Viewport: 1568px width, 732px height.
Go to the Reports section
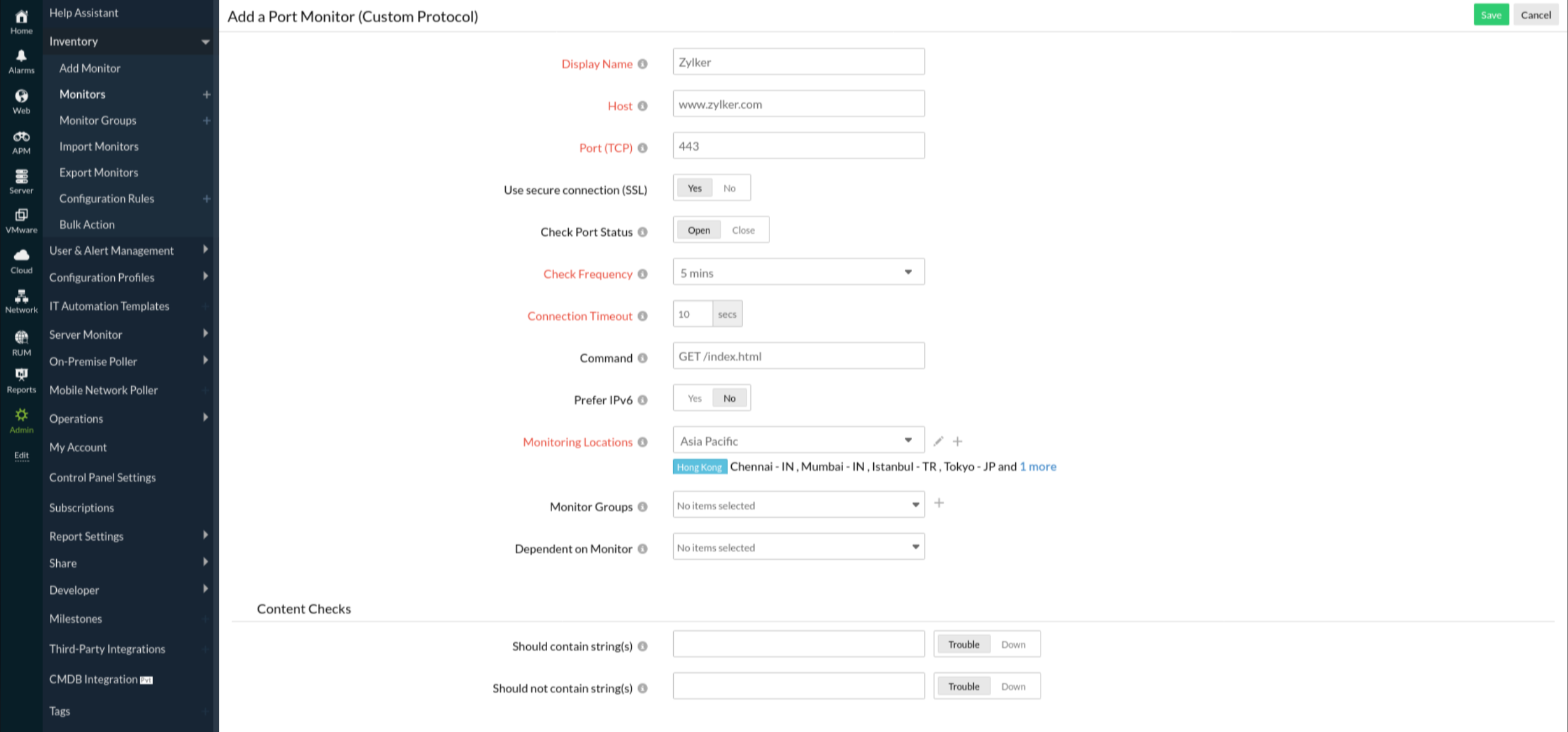21,380
